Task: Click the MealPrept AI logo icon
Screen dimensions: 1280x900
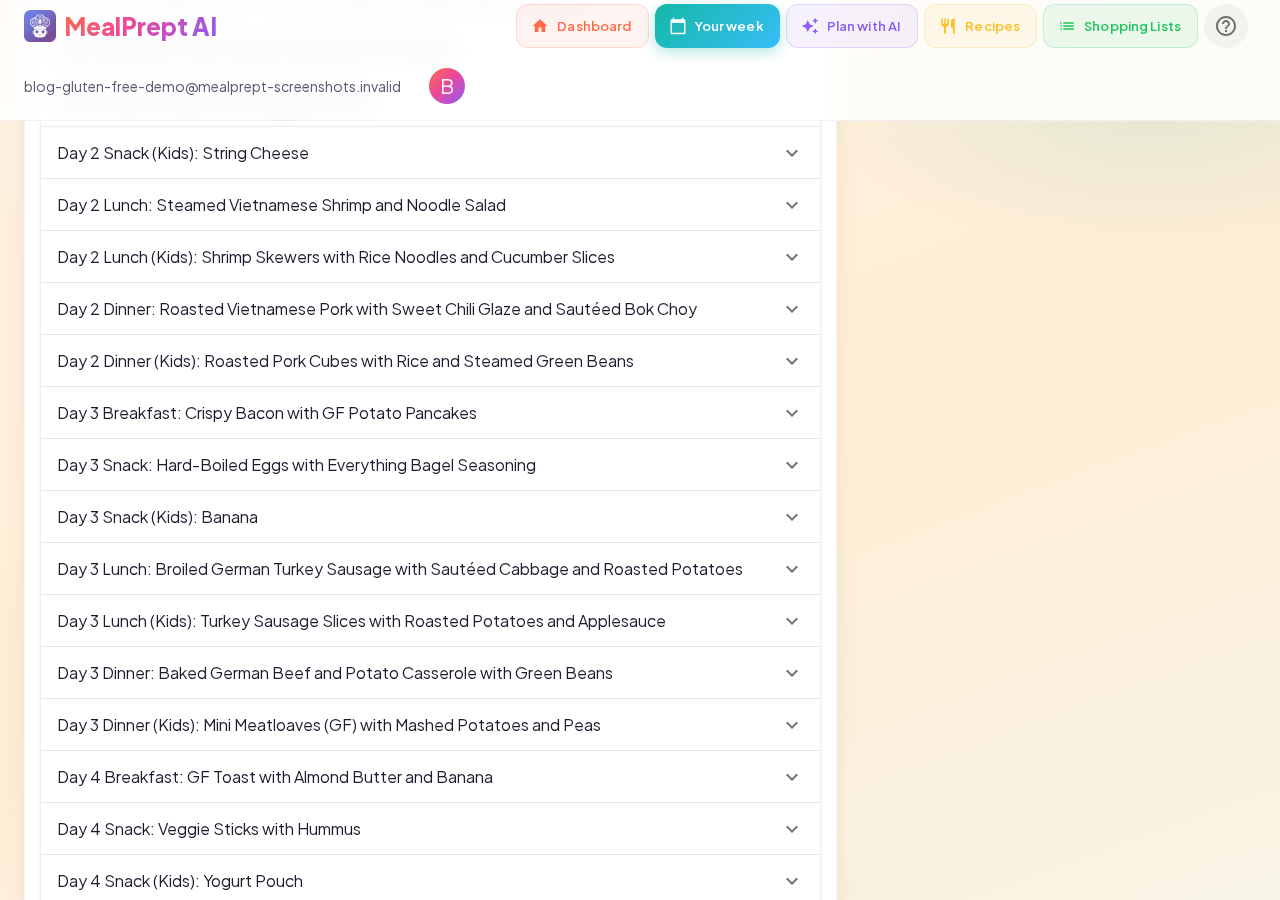Action: click(x=40, y=26)
